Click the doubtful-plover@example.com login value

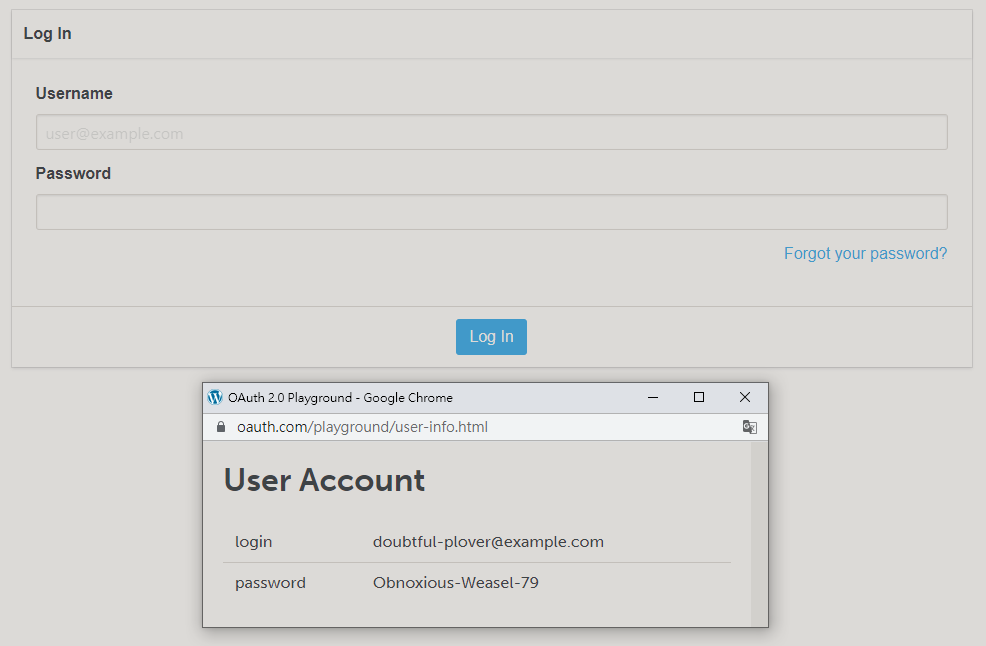[x=488, y=542]
